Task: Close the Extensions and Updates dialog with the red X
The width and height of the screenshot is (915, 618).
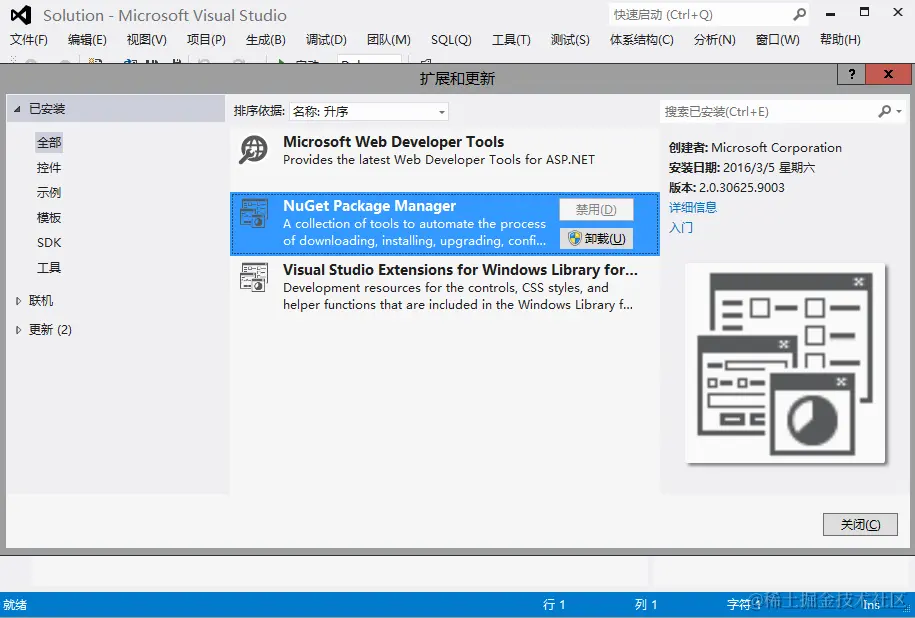Action: pos(888,74)
